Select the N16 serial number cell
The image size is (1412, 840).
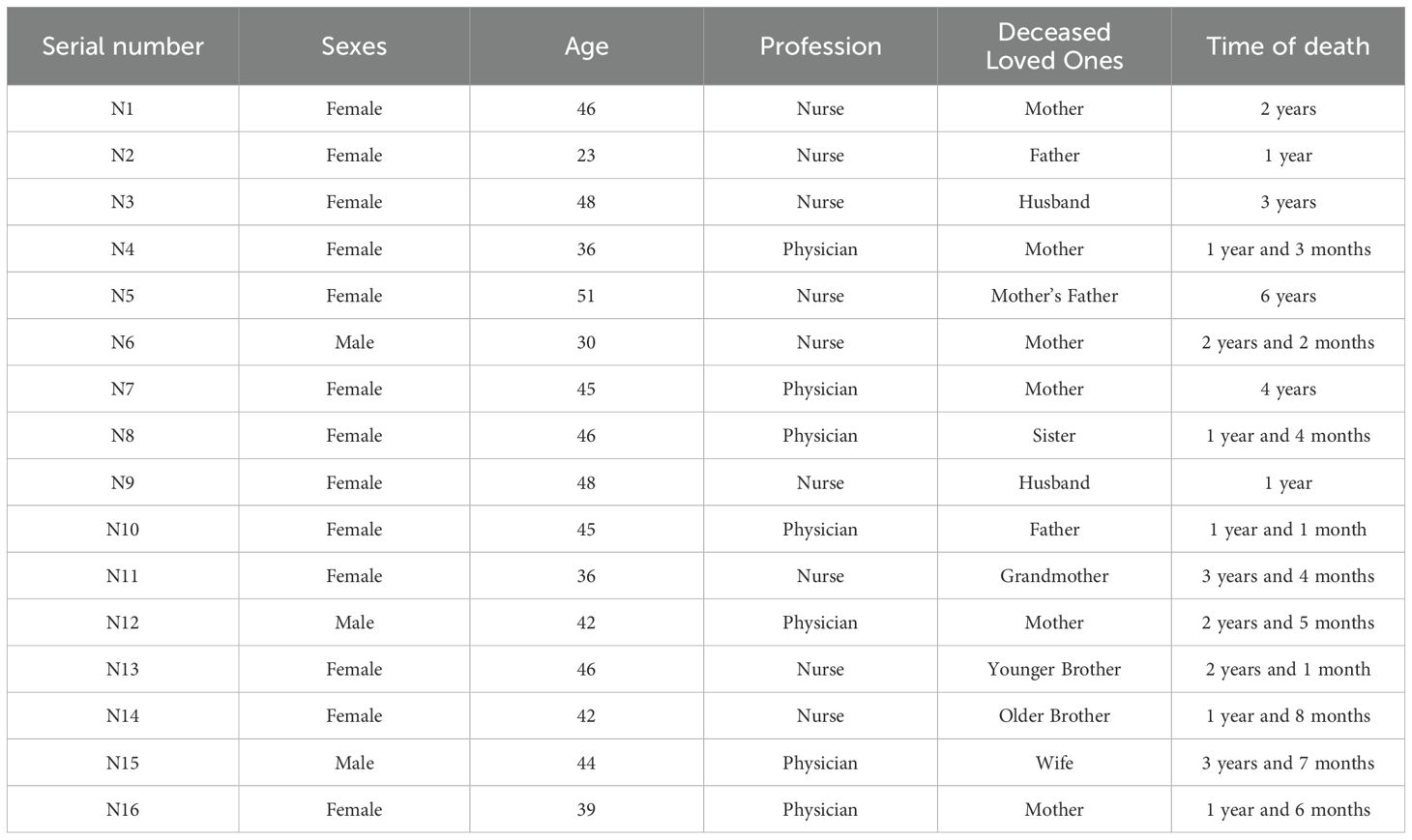(x=123, y=809)
